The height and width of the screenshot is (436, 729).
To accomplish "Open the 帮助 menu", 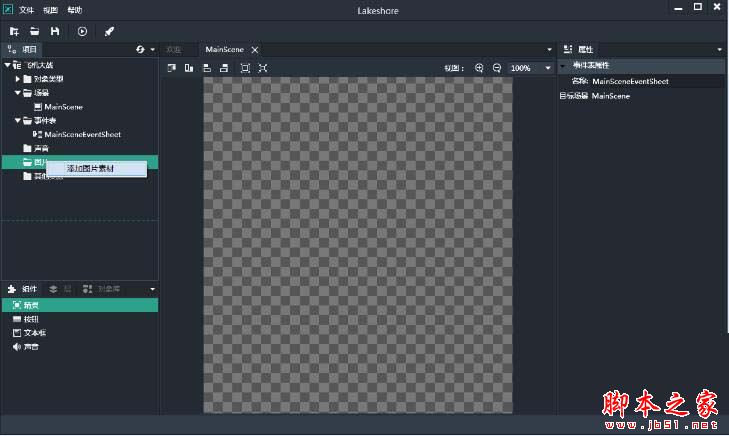I will click(x=75, y=10).
